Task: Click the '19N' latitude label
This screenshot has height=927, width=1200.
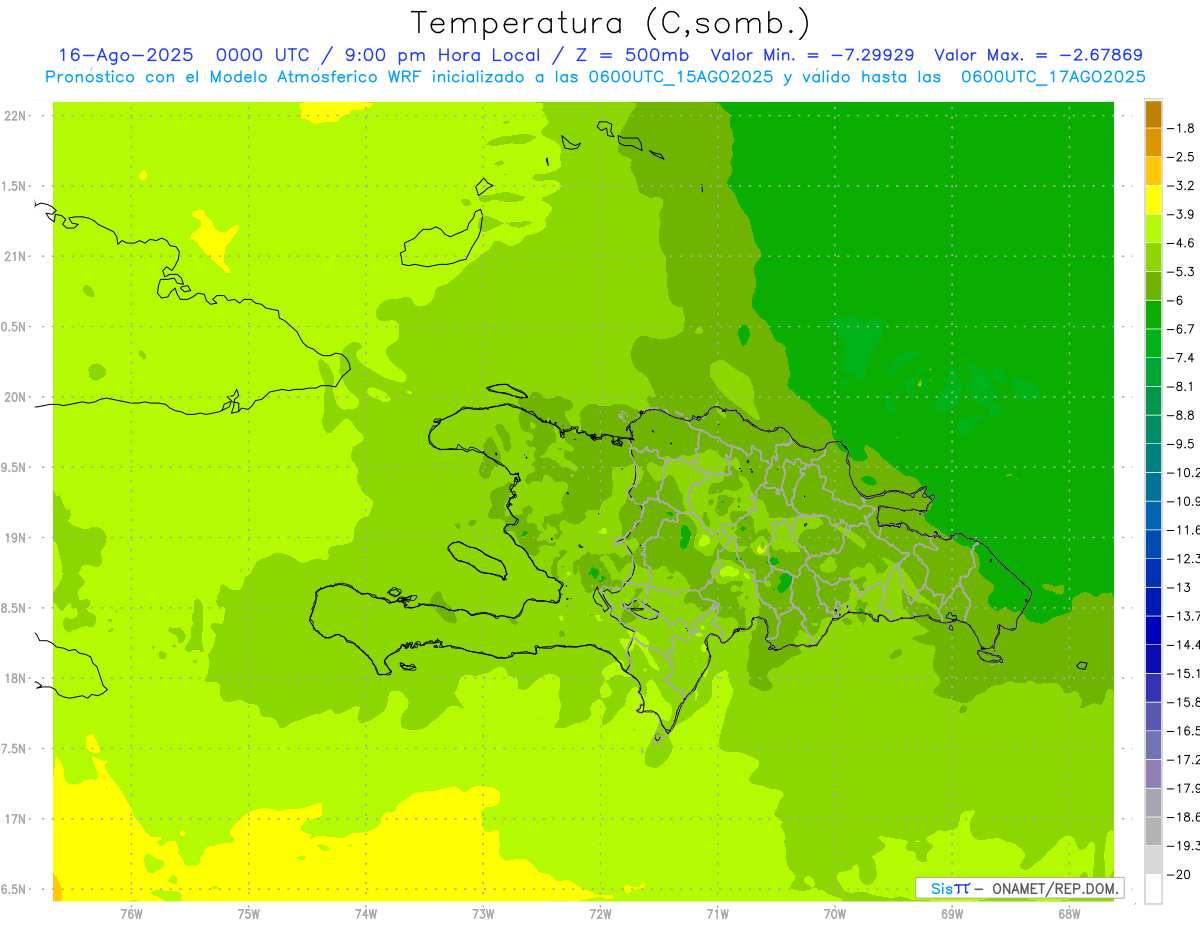Action: (16, 538)
